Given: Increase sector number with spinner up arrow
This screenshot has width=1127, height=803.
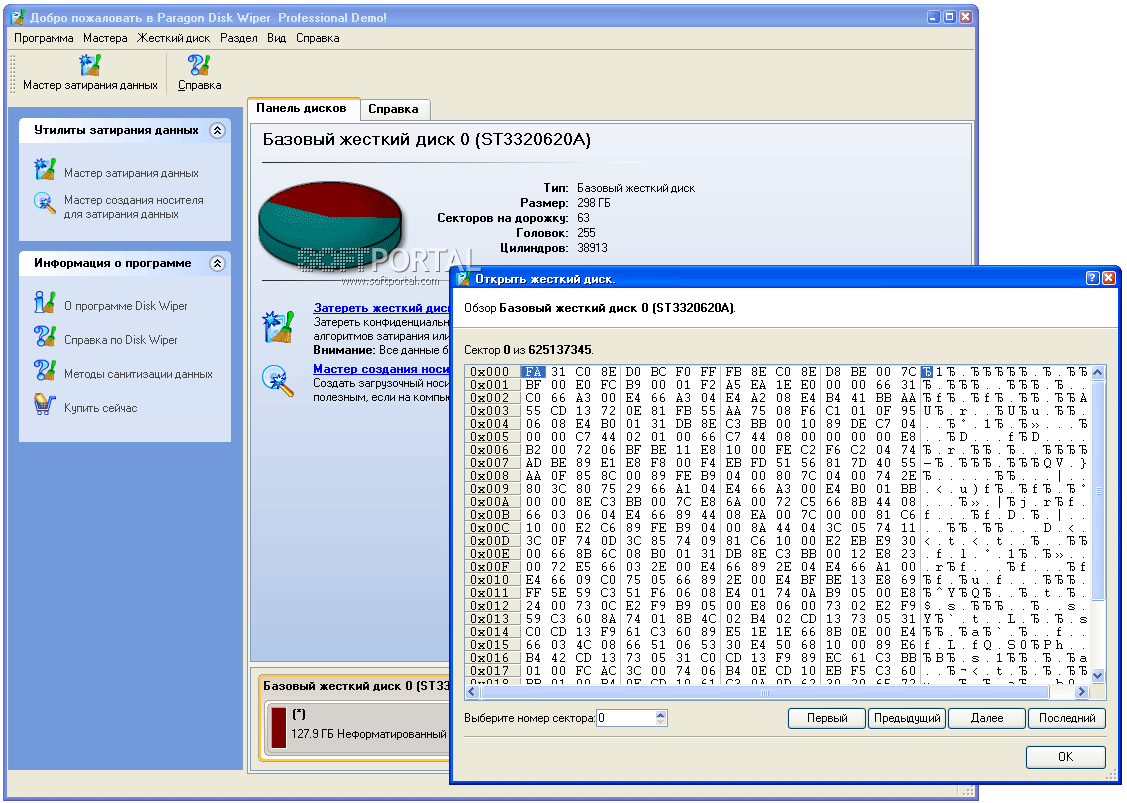Looking at the screenshot, I should [661, 714].
